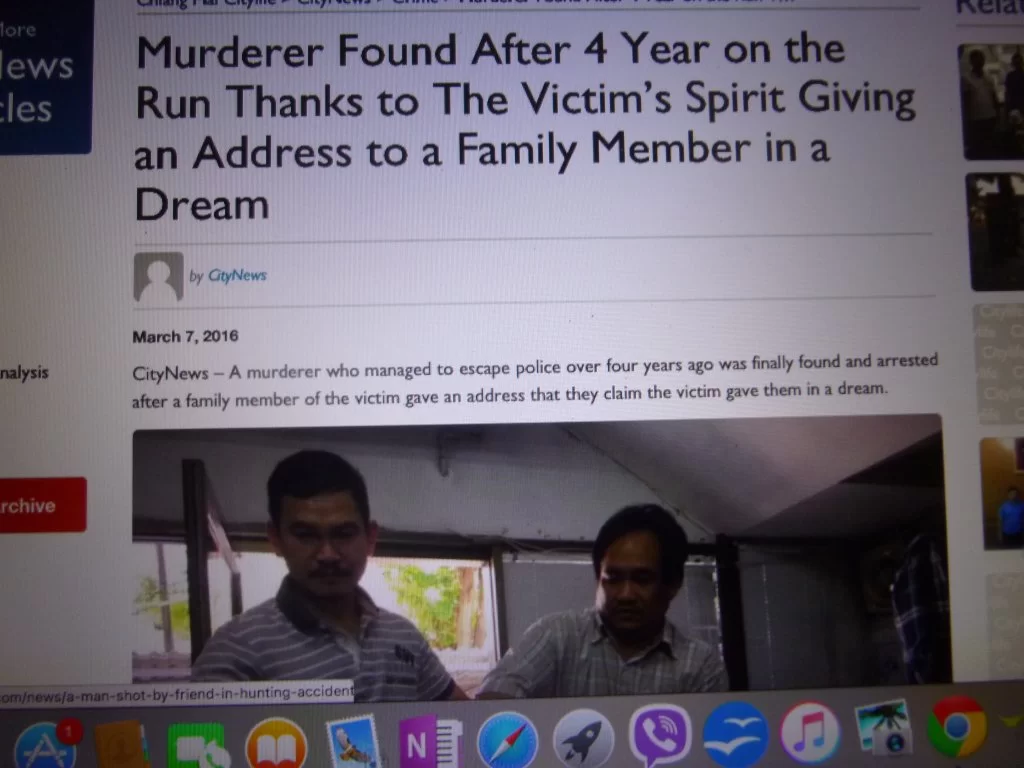Launch Image Capture camera icon
The image size is (1024, 768).
click(883, 728)
